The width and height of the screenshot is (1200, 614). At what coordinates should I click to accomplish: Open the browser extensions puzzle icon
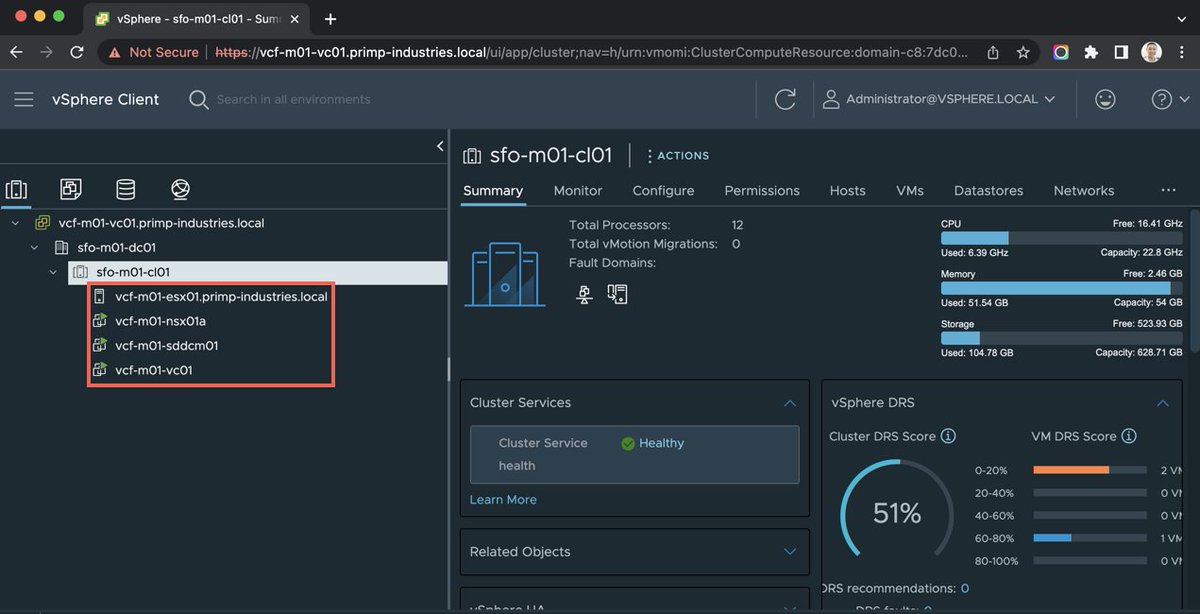click(x=1091, y=51)
